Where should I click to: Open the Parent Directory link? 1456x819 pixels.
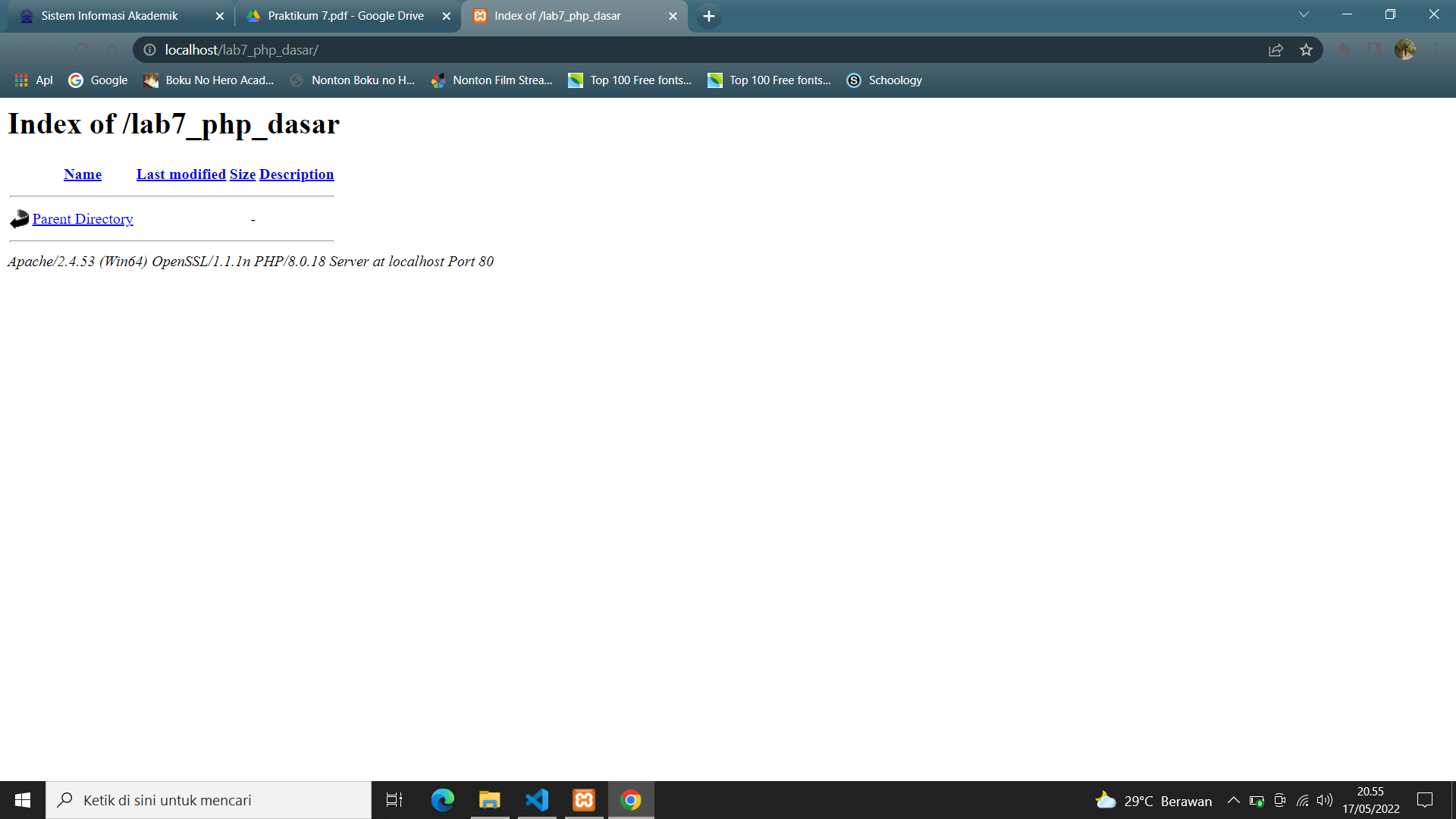(x=83, y=218)
